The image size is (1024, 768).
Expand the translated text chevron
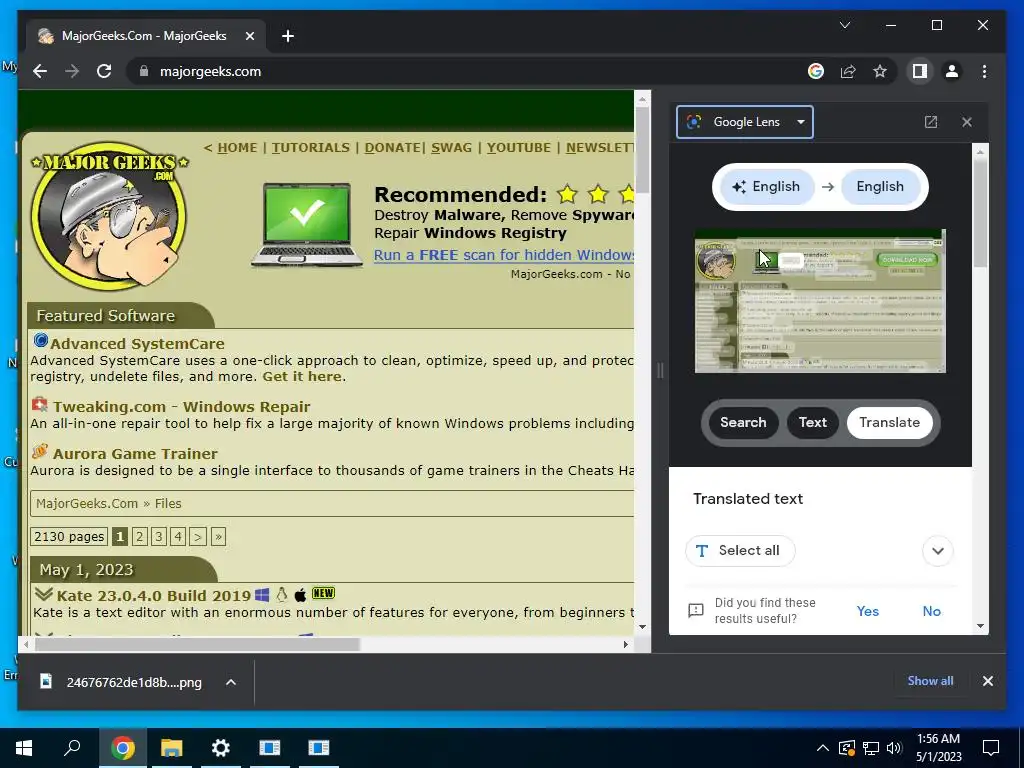pos(938,551)
